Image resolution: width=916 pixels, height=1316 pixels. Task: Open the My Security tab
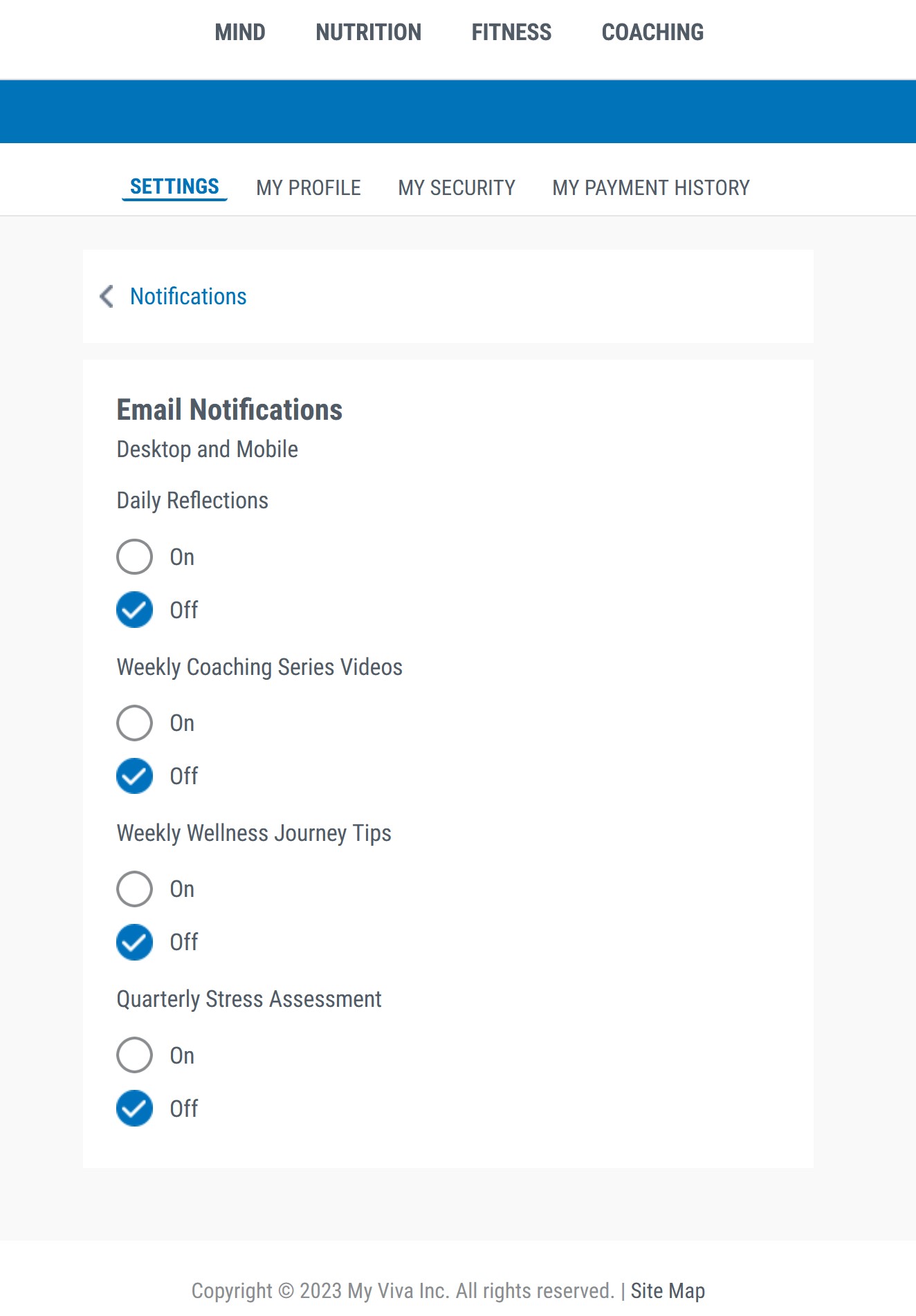point(457,187)
